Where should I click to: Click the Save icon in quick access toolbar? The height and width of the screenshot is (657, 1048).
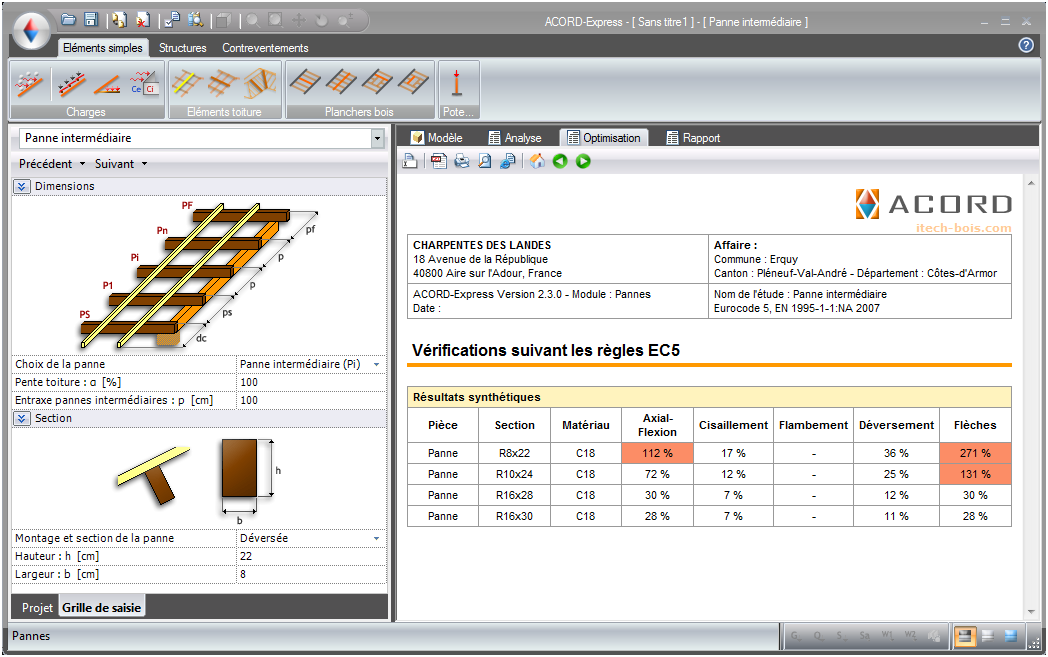click(91, 19)
